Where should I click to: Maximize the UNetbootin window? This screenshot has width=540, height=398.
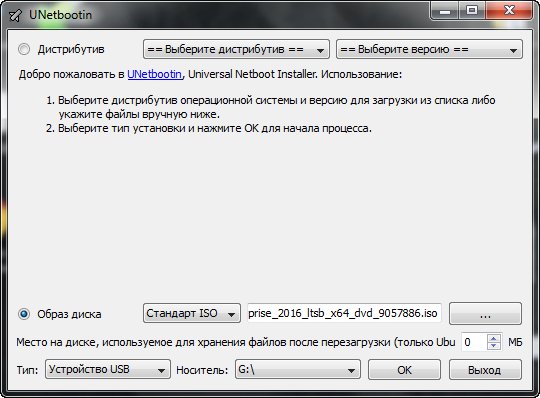click(x=471, y=11)
